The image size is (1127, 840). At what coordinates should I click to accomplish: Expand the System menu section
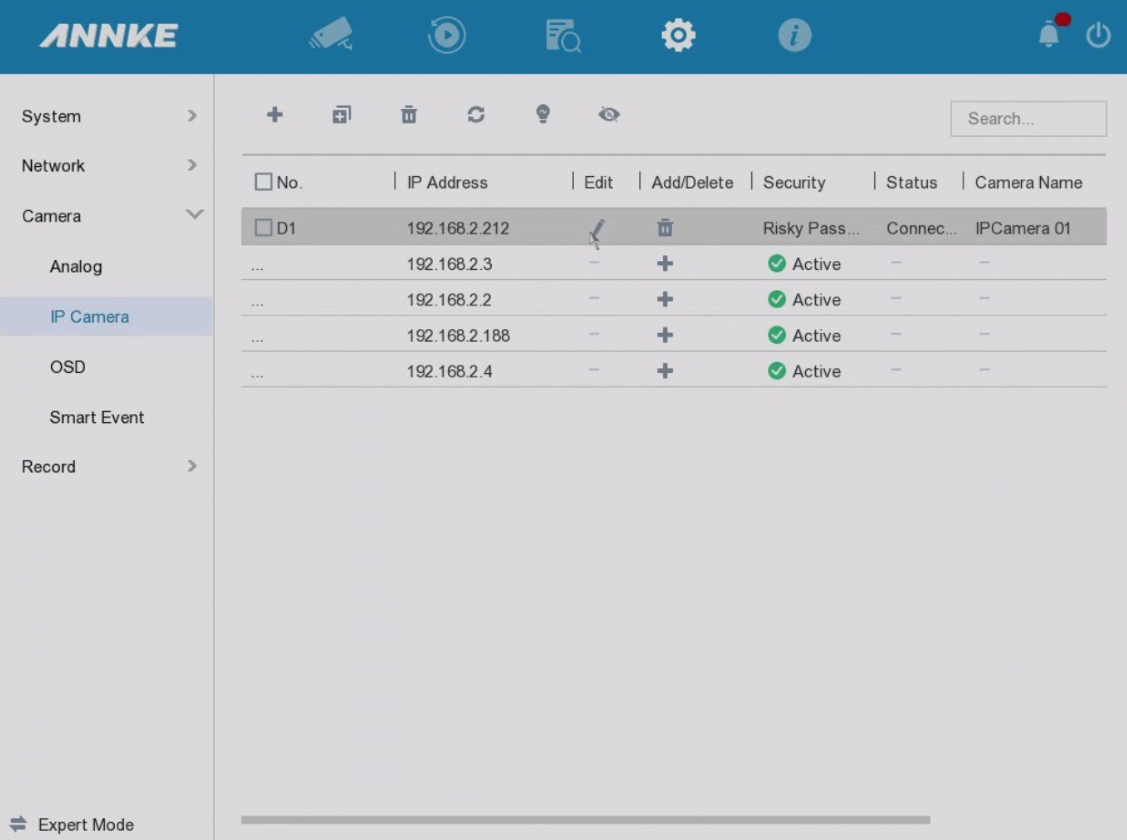[x=106, y=116]
